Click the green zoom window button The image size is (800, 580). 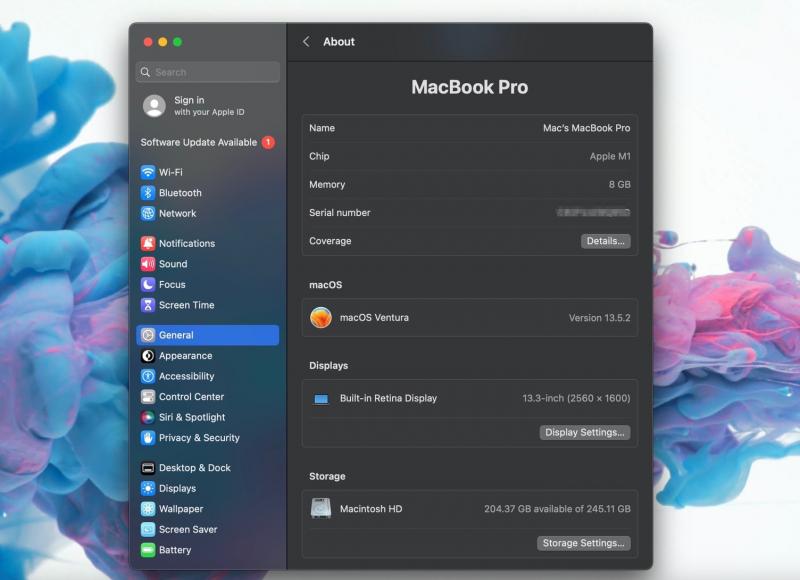(178, 42)
